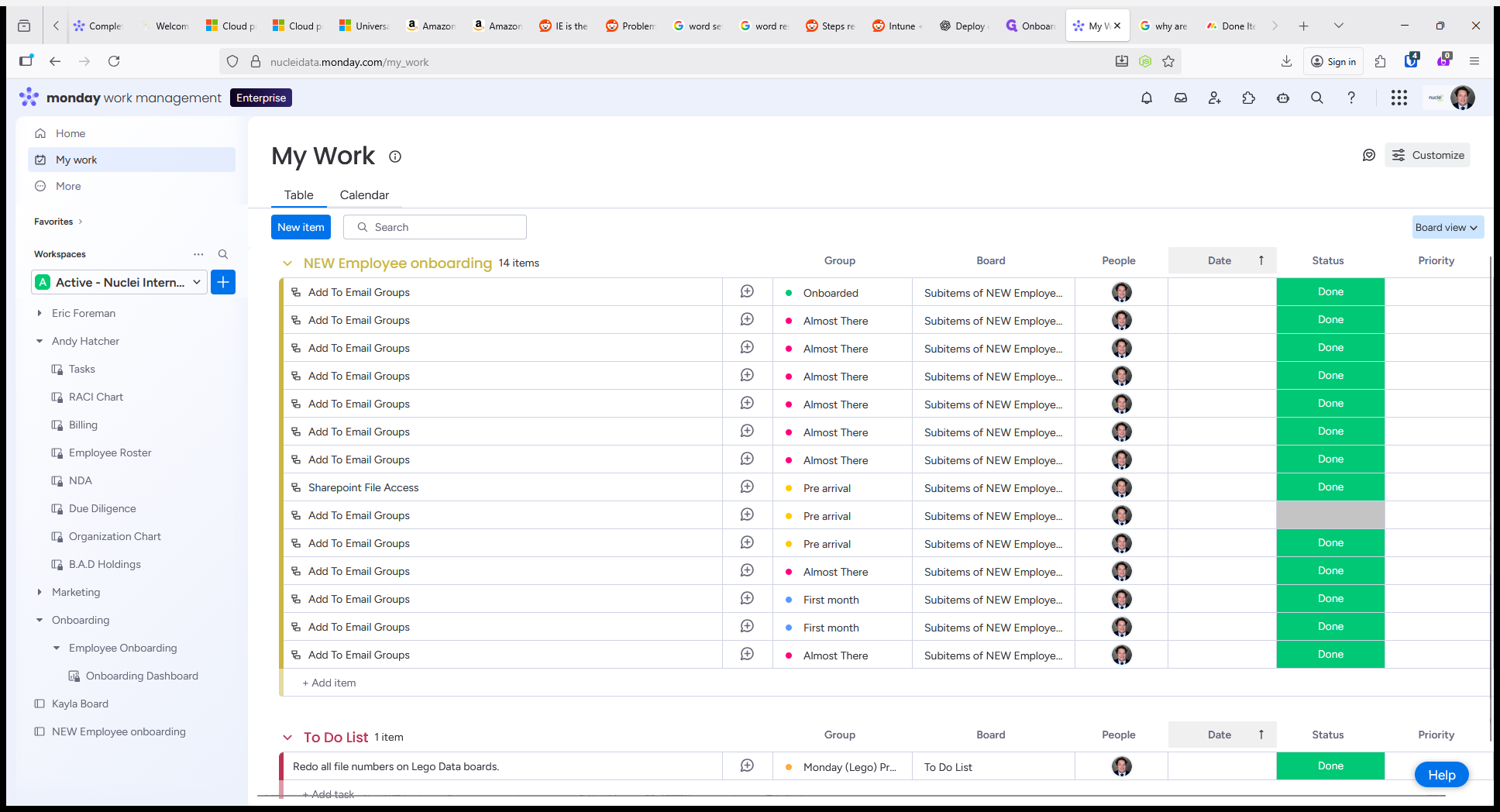Viewport: 1500px width, 812px height.
Task: Collapse the To Do List group
Action: [x=287, y=738]
